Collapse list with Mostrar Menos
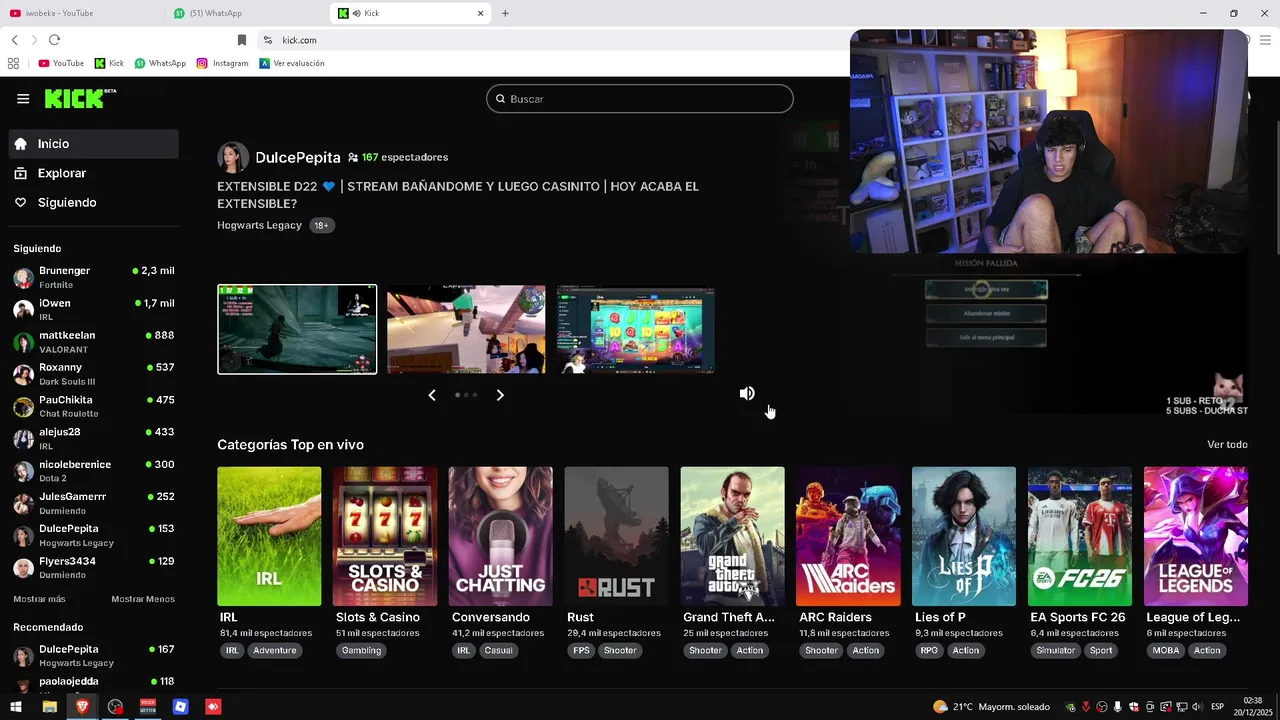This screenshot has width=1280, height=720. click(x=143, y=599)
